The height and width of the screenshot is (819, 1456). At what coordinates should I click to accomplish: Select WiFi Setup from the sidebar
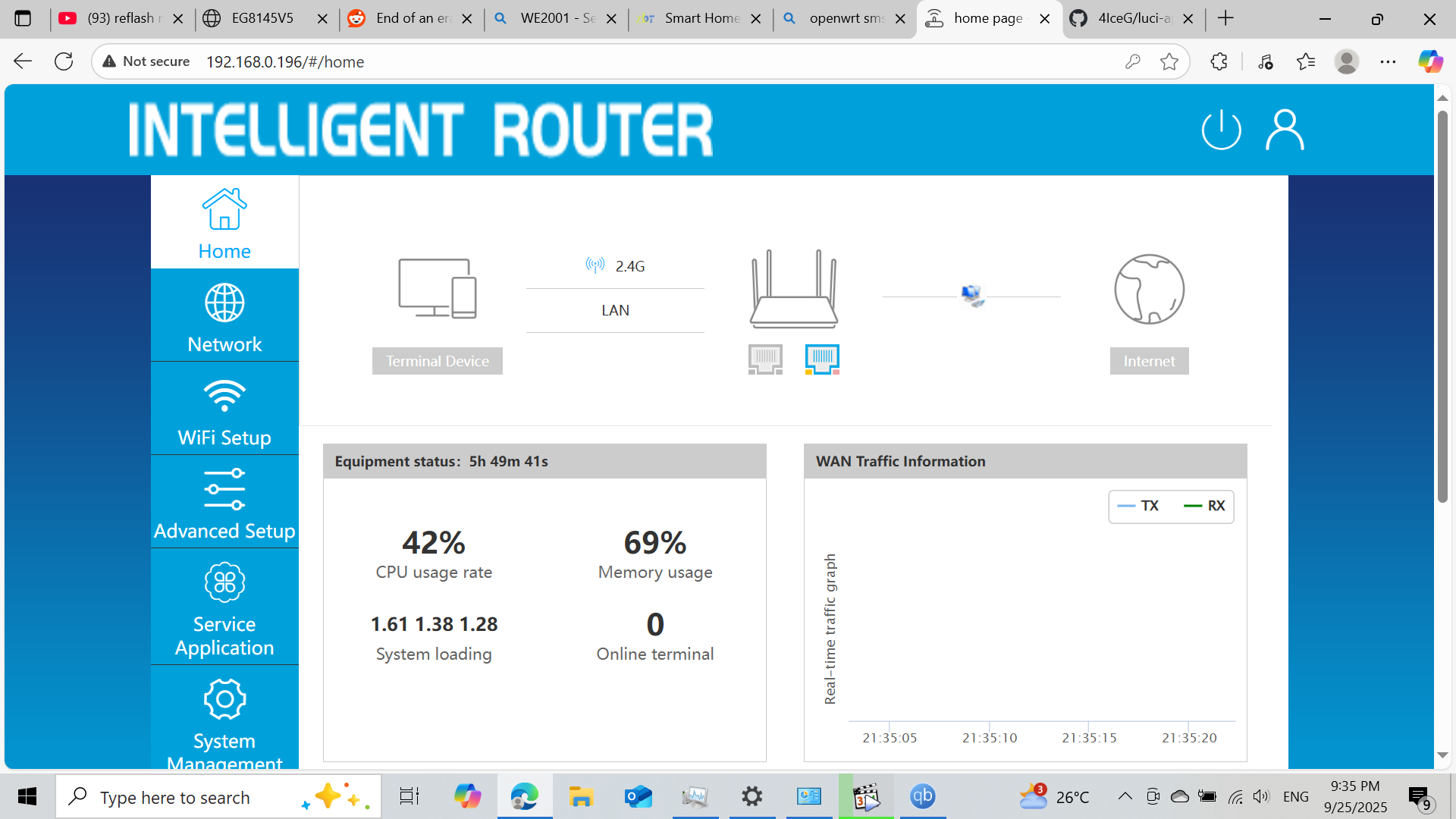coord(224,408)
